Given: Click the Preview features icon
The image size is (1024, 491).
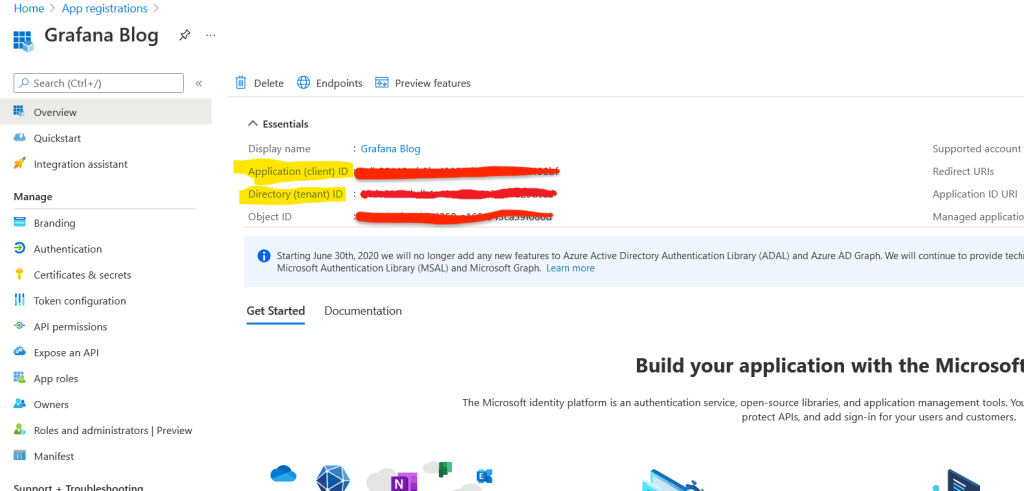Looking at the screenshot, I should tap(382, 83).
